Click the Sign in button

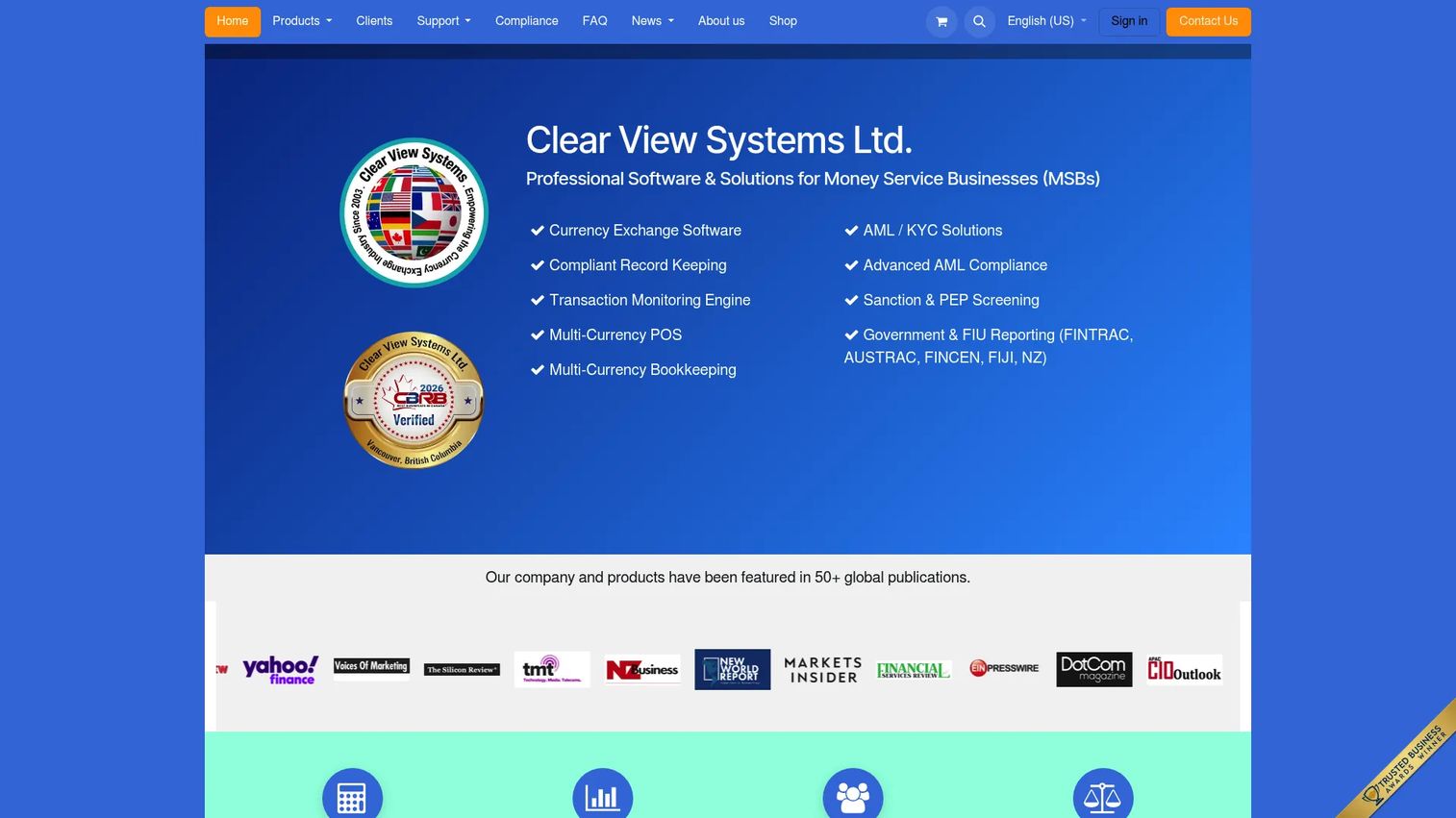click(1129, 21)
